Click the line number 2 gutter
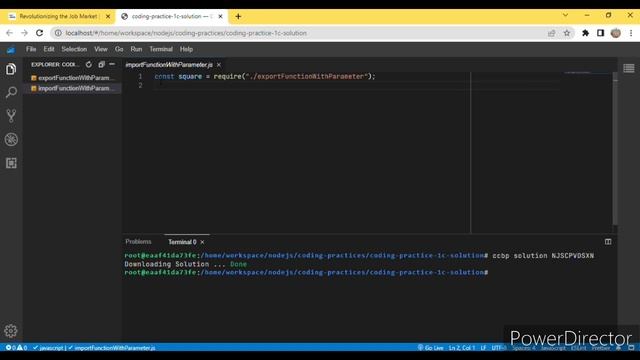 140,85
